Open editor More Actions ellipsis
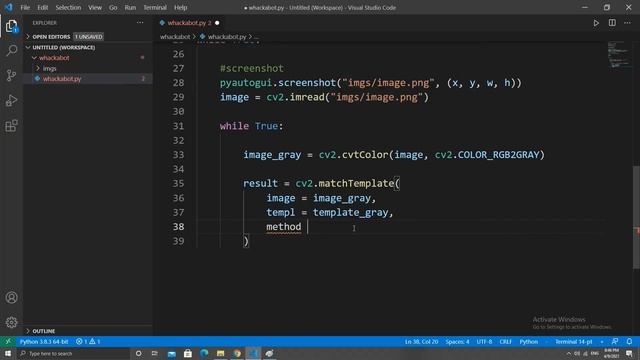640x360 pixels. click(627, 23)
